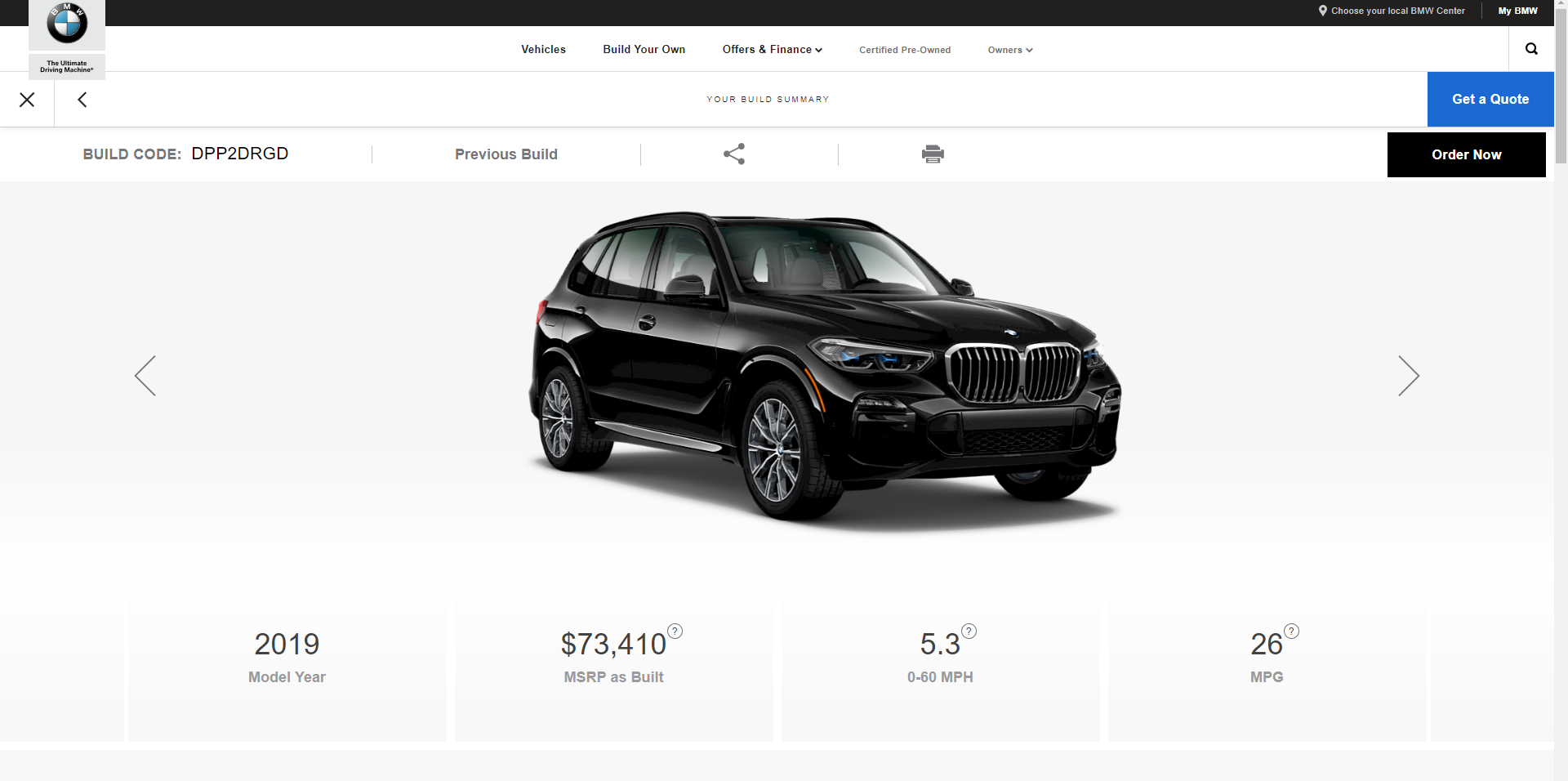Choose your local BMW Center
Screen dimensions: 1568x781
coord(1392,11)
